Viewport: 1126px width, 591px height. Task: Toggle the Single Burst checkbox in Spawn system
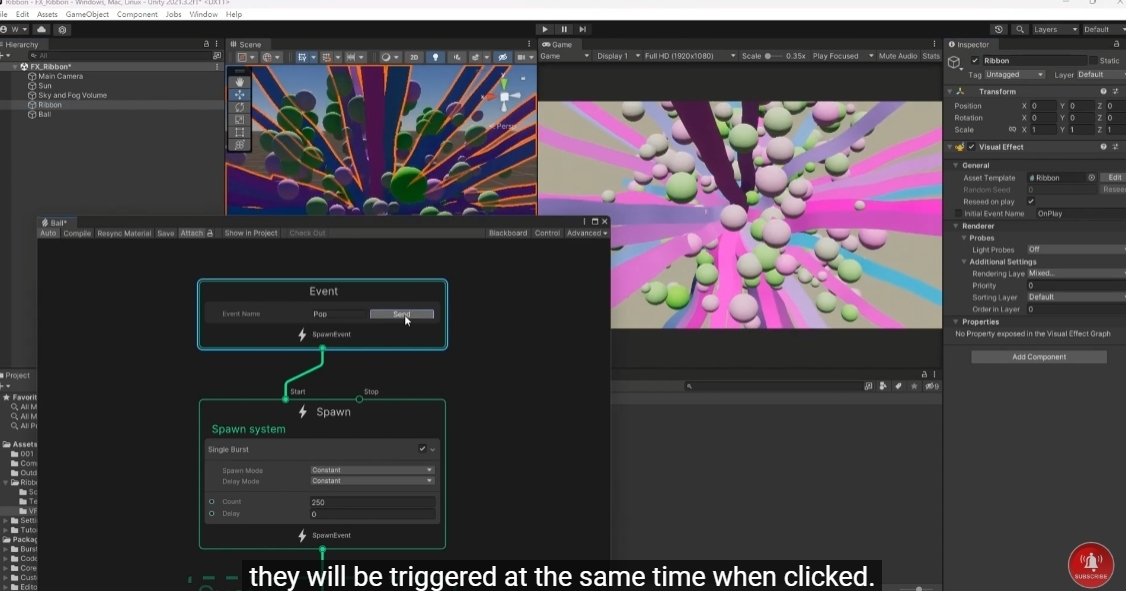click(x=421, y=449)
